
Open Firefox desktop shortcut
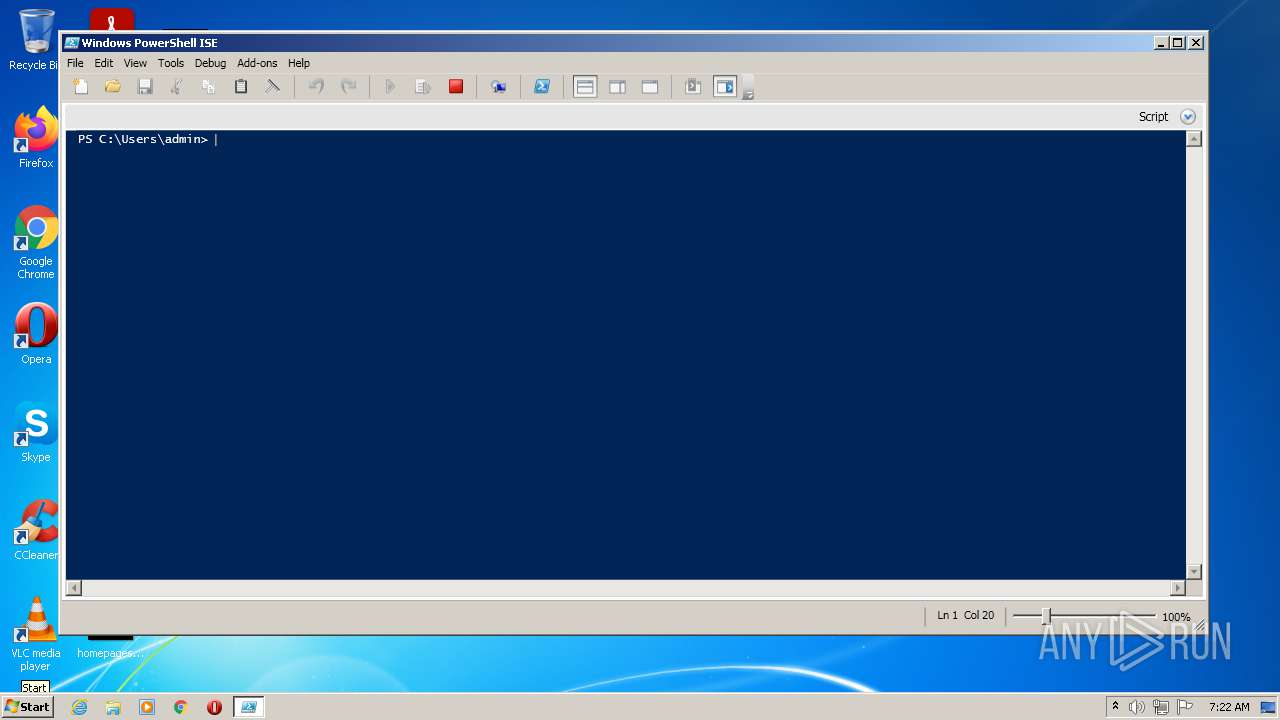point(35,139)
